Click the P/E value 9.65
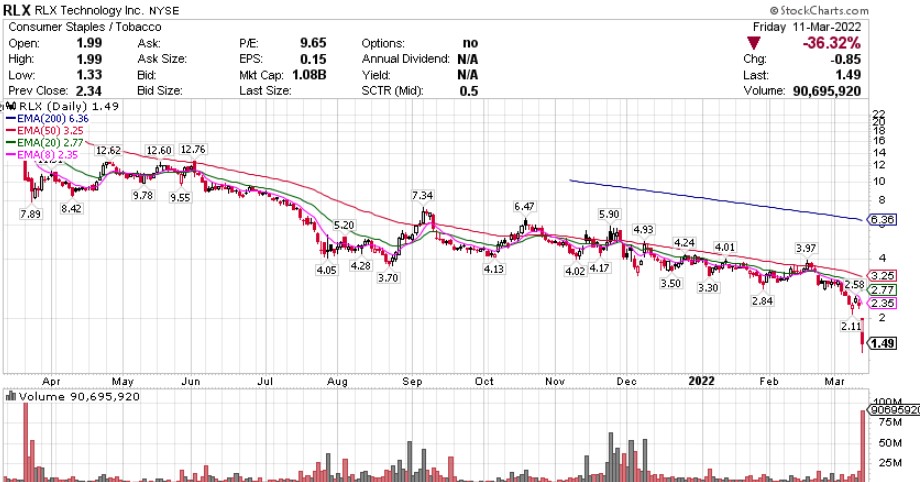The image size is (920, 482). pos(313,43)
